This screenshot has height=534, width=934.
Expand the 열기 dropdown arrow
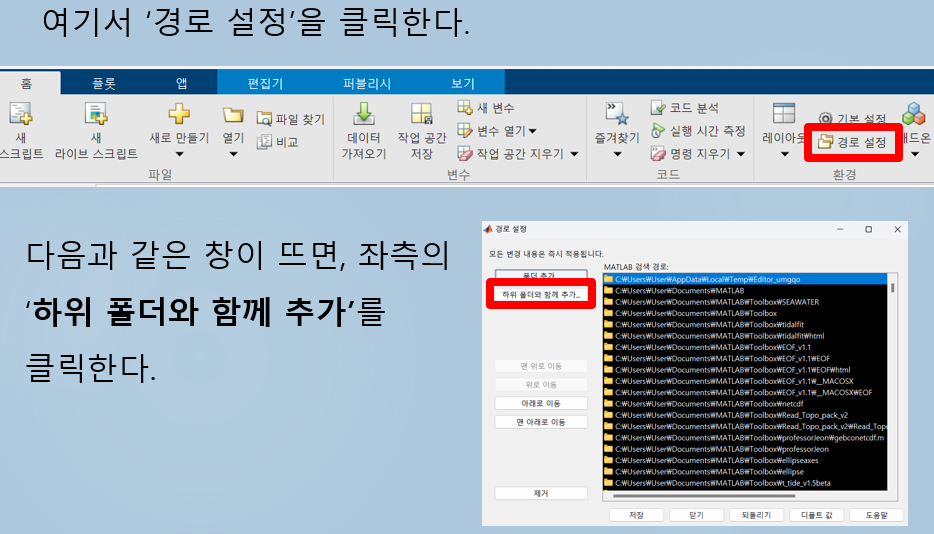point(233,154)
